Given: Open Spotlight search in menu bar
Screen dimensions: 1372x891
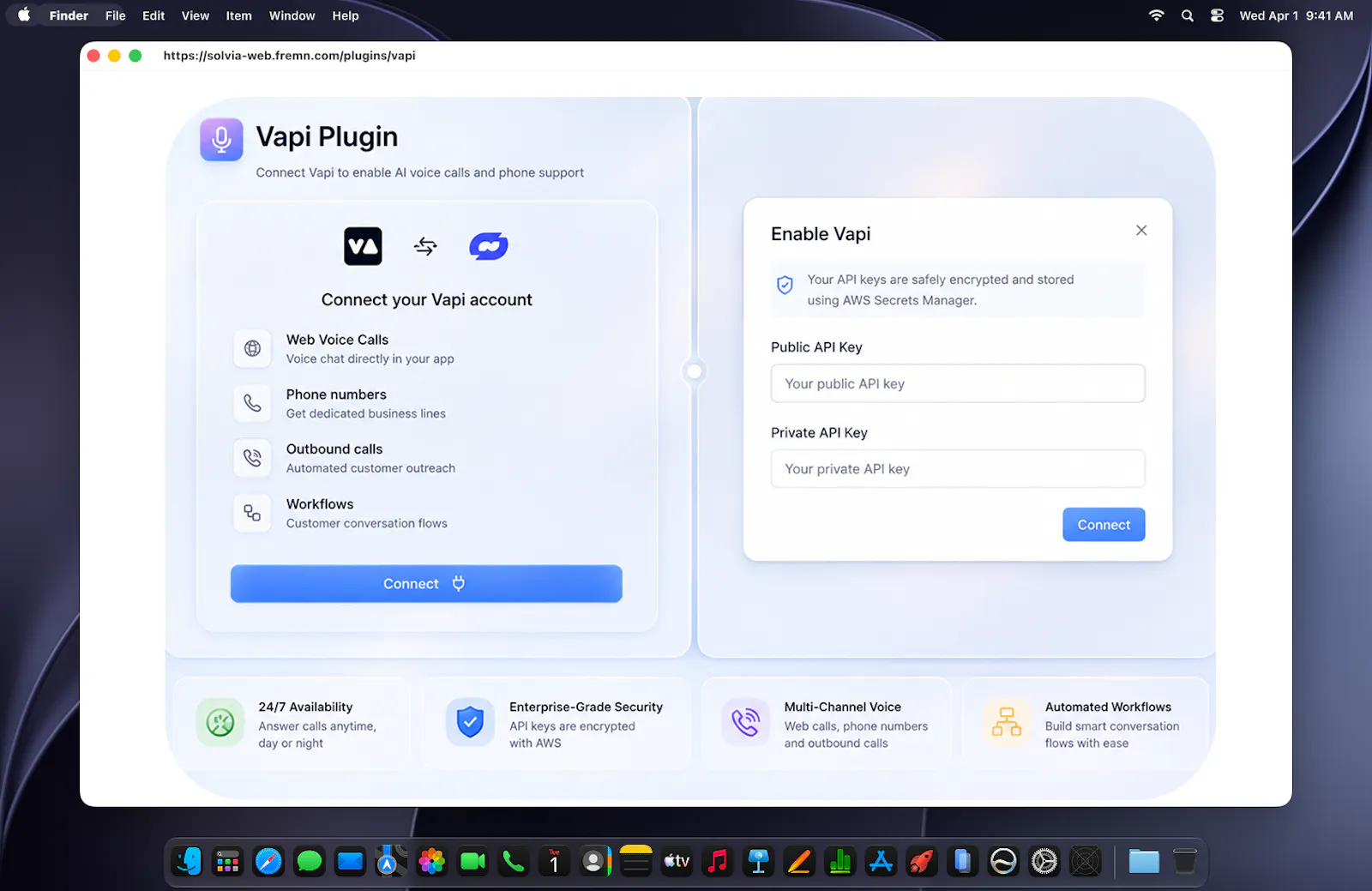Looking at the screenshot, I should [1188, 15].
